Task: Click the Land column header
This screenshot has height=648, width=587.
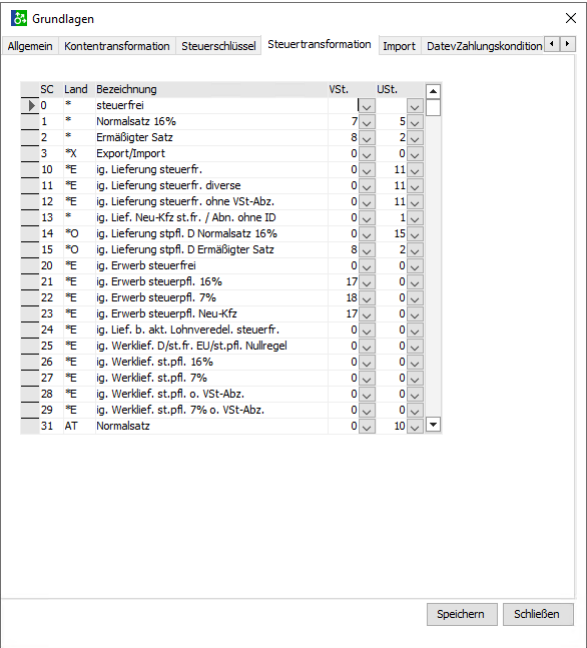Action: [x=79, y=89]
